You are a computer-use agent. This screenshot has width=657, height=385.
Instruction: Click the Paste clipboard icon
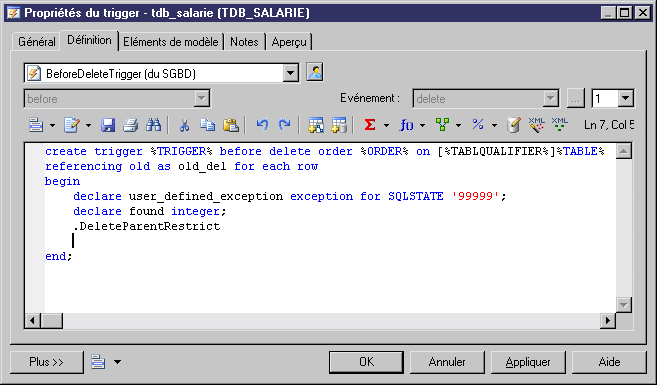231,125
